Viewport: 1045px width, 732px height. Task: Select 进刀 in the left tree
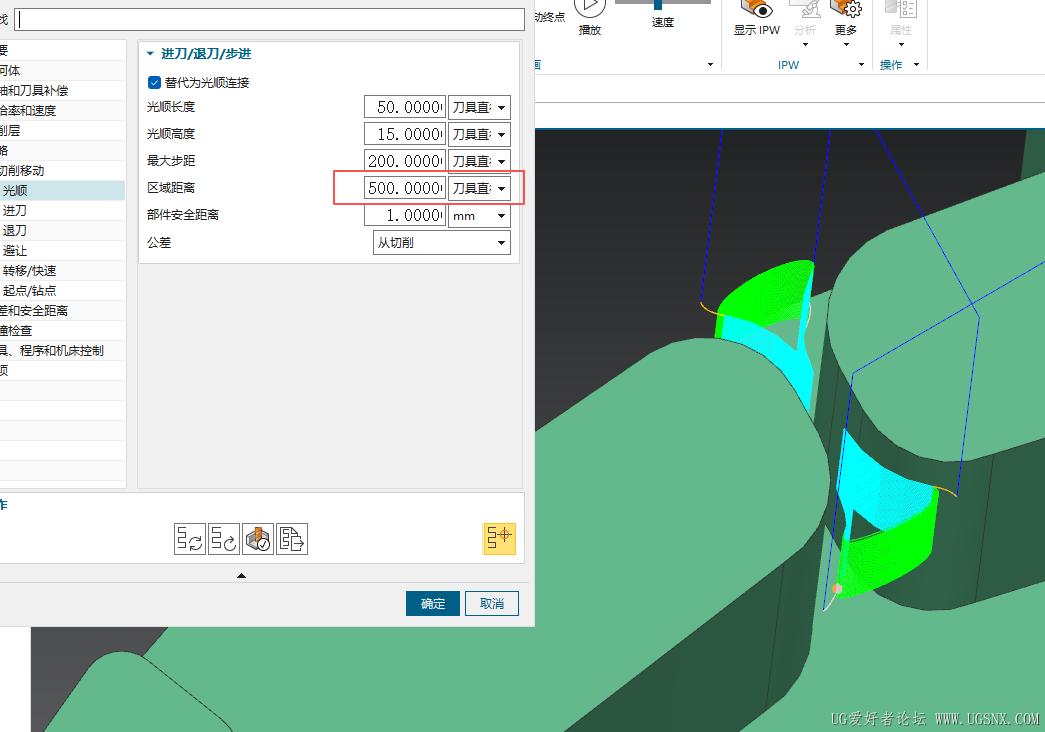click(15, 211)
